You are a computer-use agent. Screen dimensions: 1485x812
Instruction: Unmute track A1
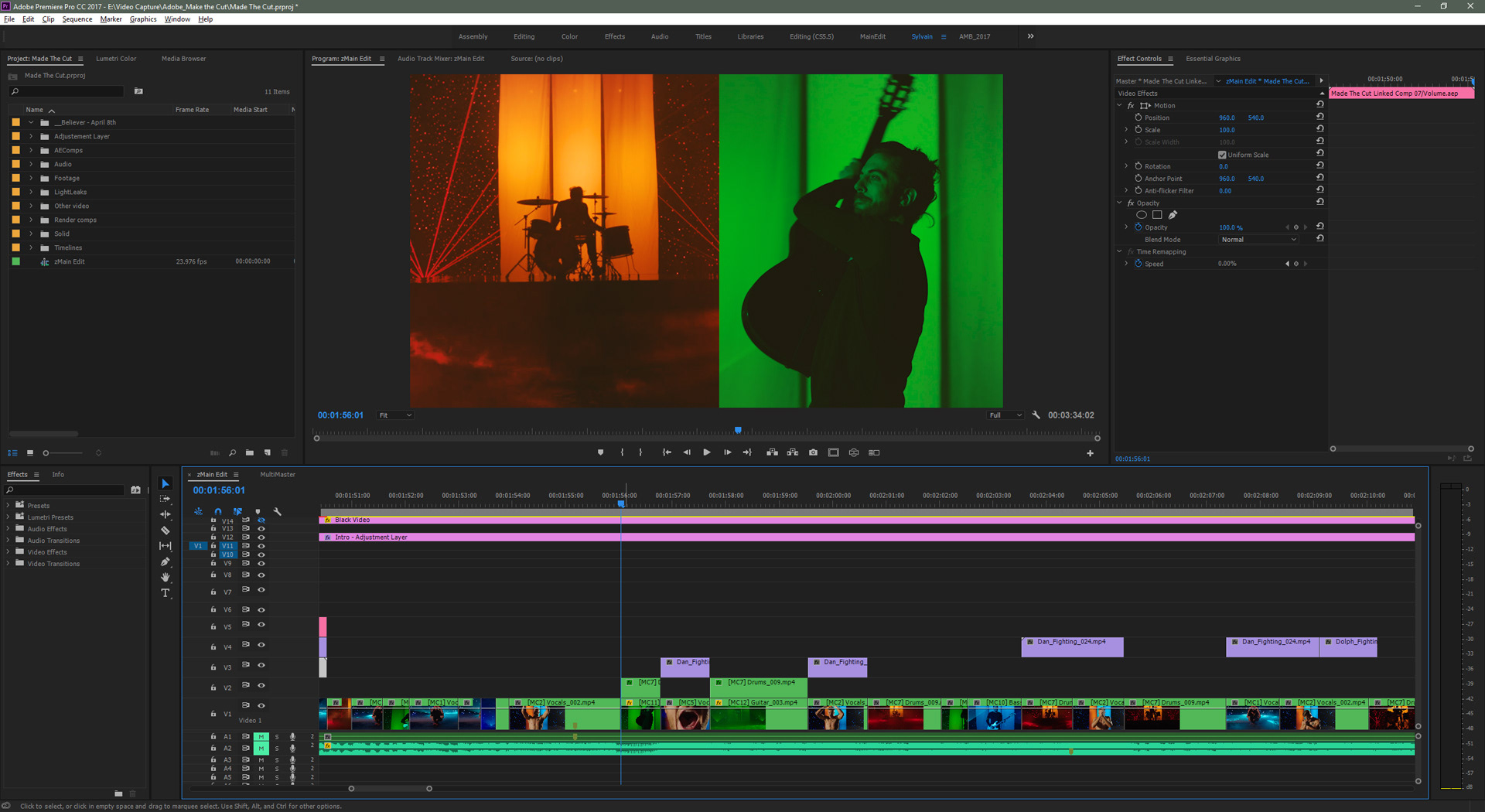pyautogui.click(x=261, y=737)
